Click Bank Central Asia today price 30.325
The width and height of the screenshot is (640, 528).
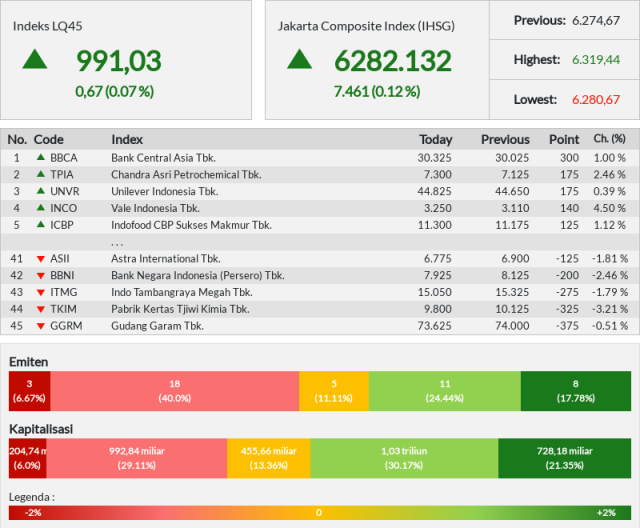point(434,158)
